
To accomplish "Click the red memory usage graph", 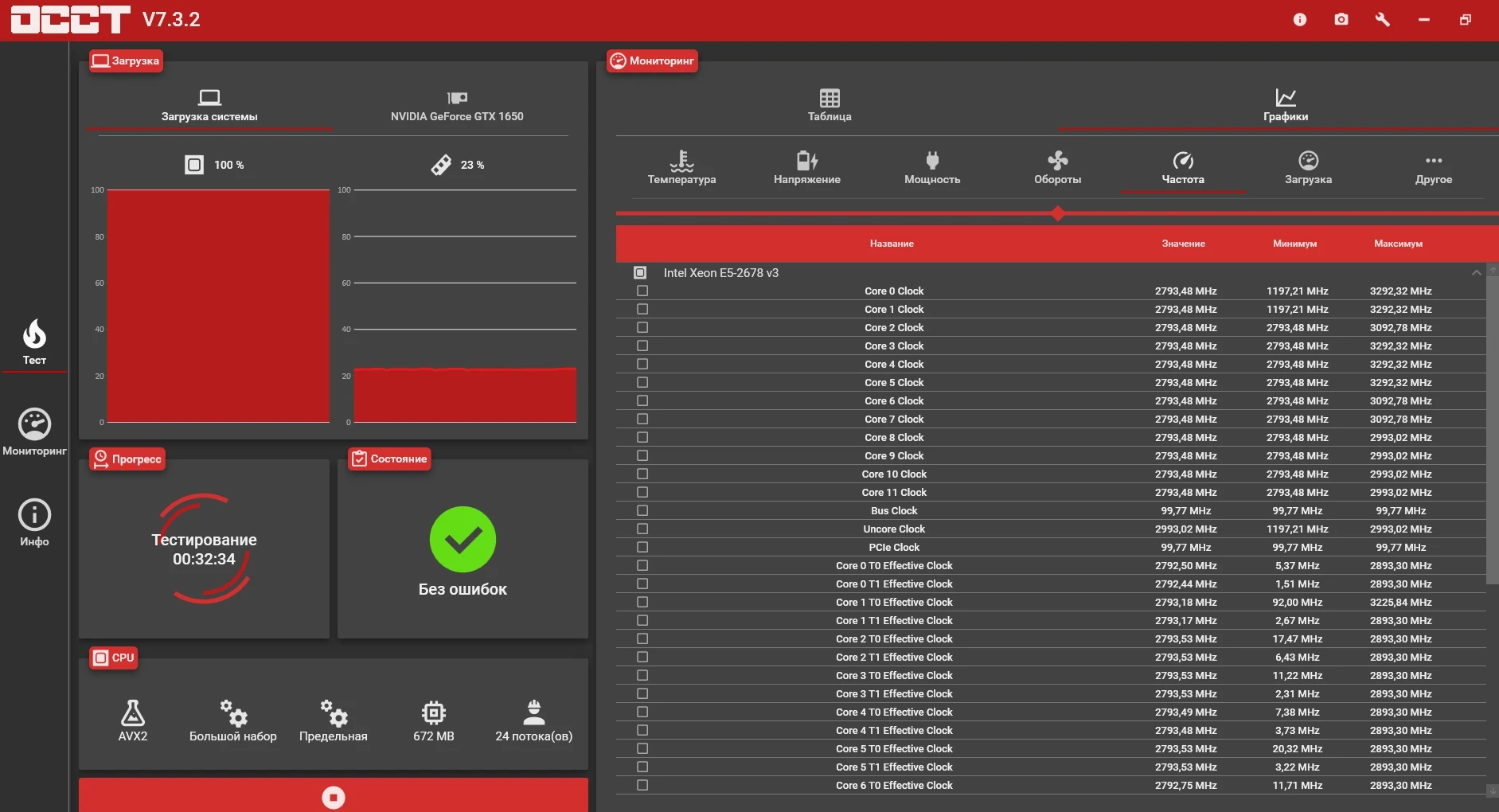I will pyautogui.click(x=465, y=395).
